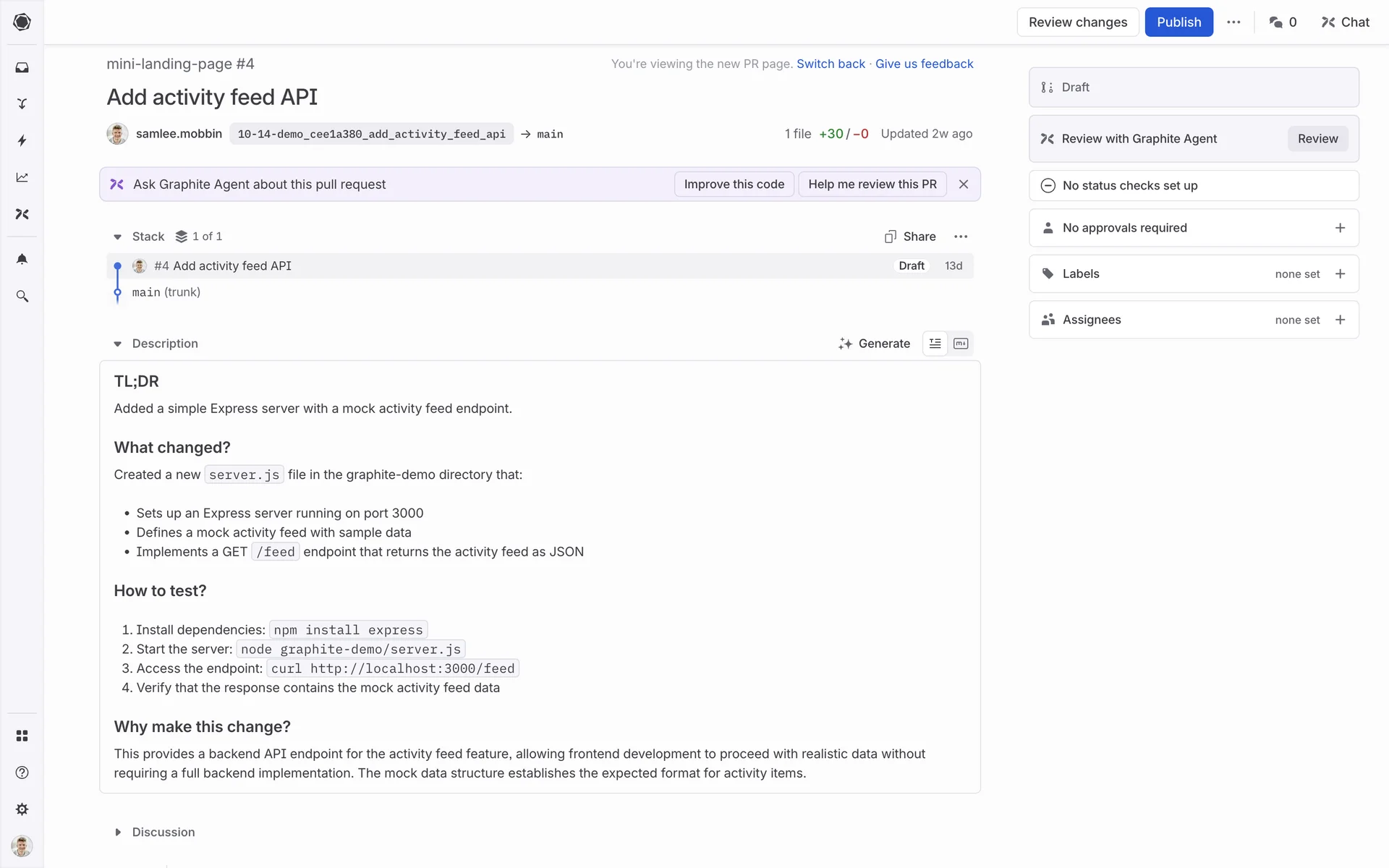
Task: Click the notifications bell icon
Action: coord(22,259)
